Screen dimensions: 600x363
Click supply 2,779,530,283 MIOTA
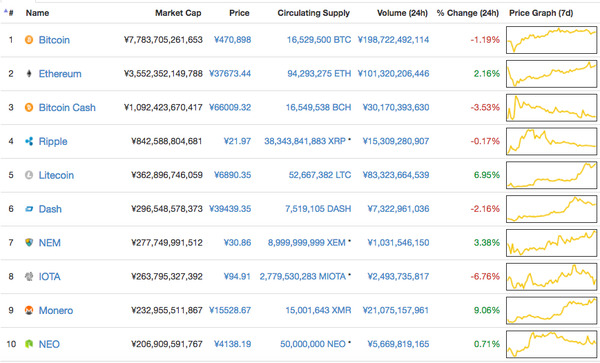303,277
